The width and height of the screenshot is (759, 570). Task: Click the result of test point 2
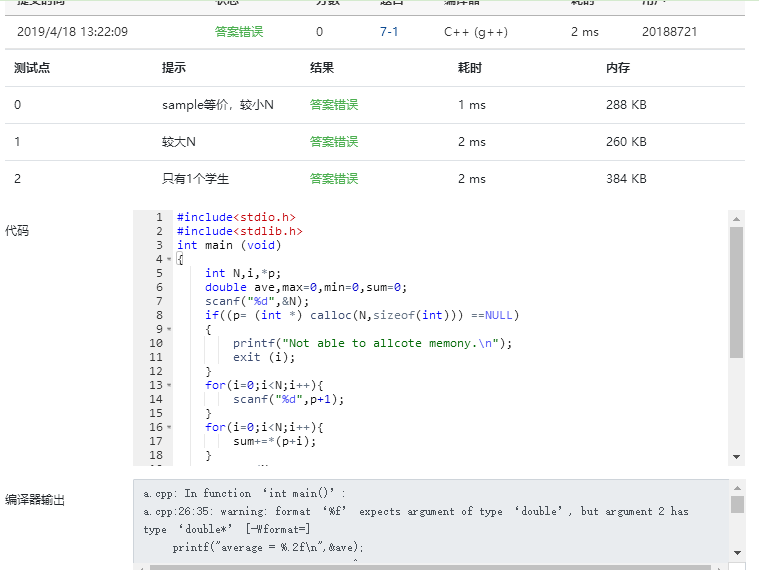point(334,179)
